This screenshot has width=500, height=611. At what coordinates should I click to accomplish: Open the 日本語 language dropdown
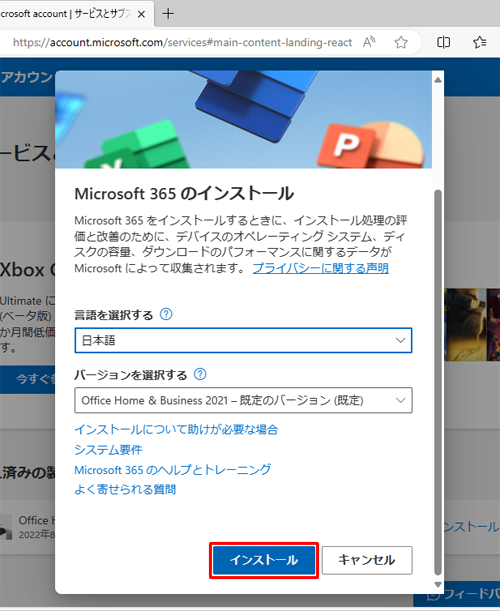coord(243,340)
